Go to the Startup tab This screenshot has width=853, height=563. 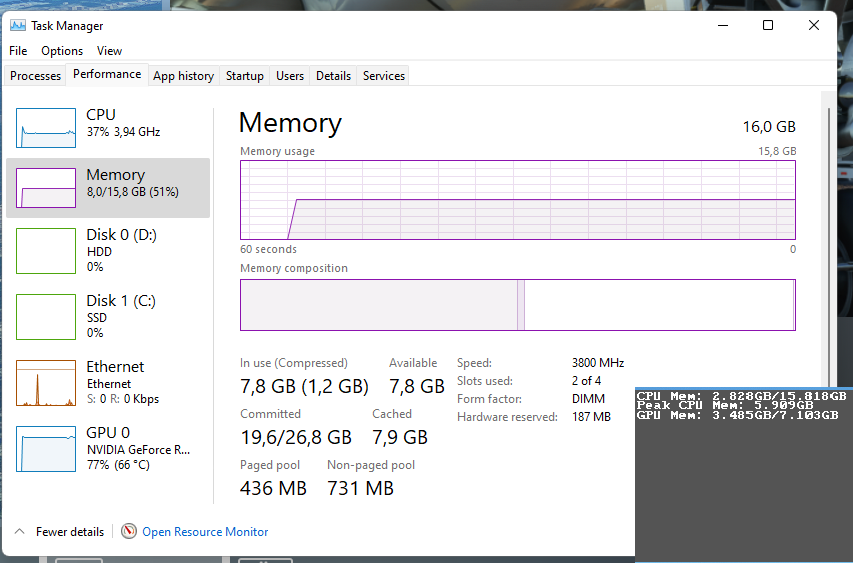[244, 76]
